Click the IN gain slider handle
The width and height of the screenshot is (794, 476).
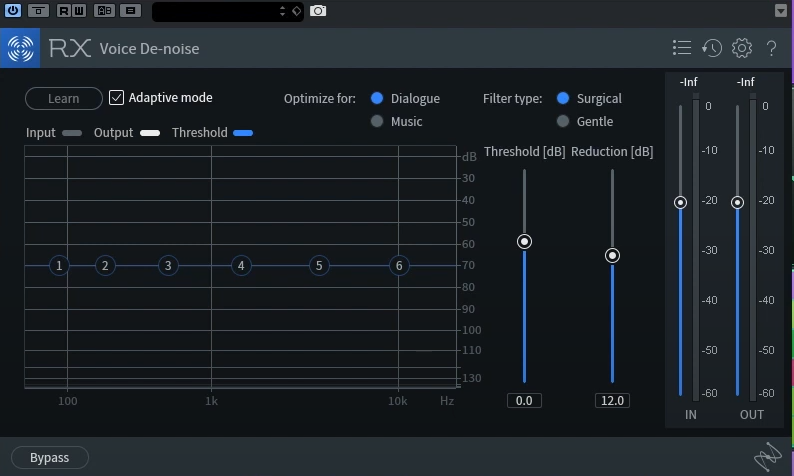(680, 203)
